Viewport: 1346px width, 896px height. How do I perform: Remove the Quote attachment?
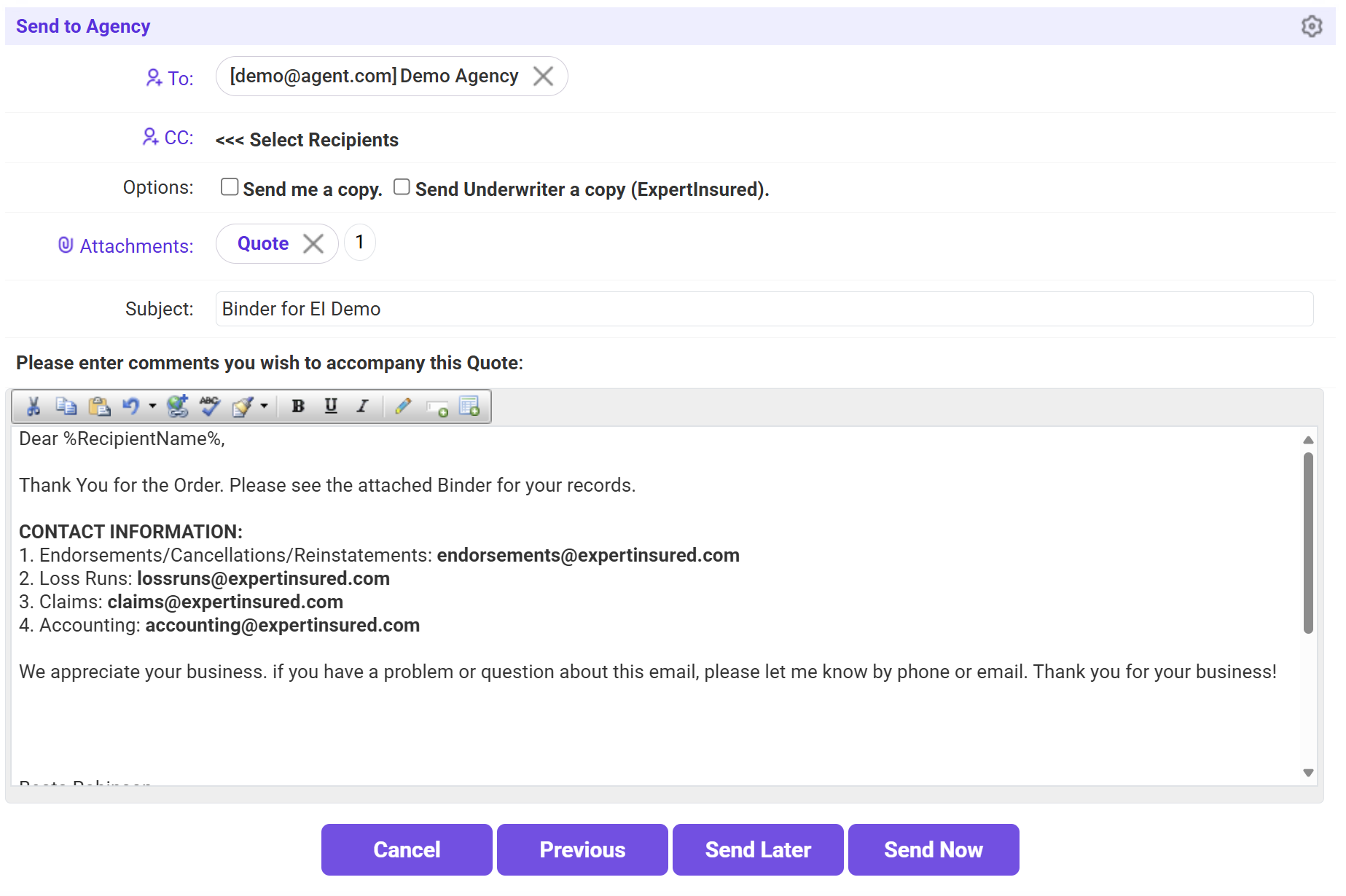[313, 244]
